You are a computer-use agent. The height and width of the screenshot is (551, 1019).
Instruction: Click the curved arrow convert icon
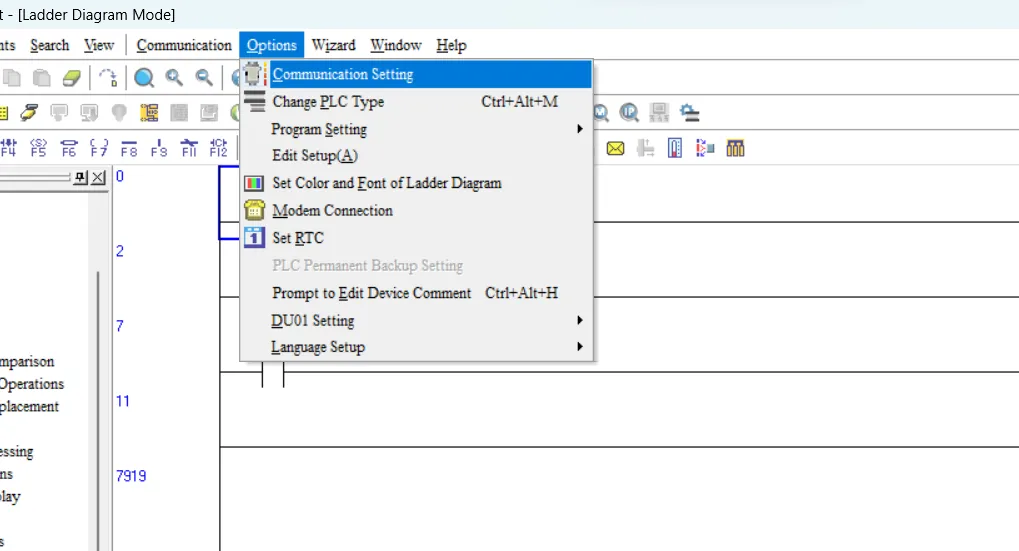pyautogui.click(x=108, y=78)
